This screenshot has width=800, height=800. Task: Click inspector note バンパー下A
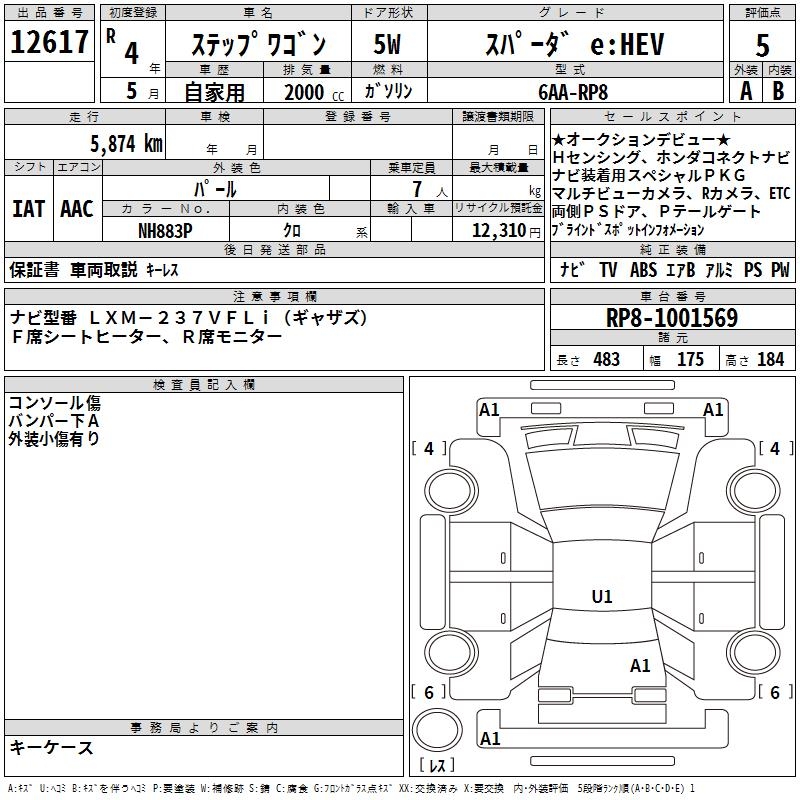click(x=54, y=421)
